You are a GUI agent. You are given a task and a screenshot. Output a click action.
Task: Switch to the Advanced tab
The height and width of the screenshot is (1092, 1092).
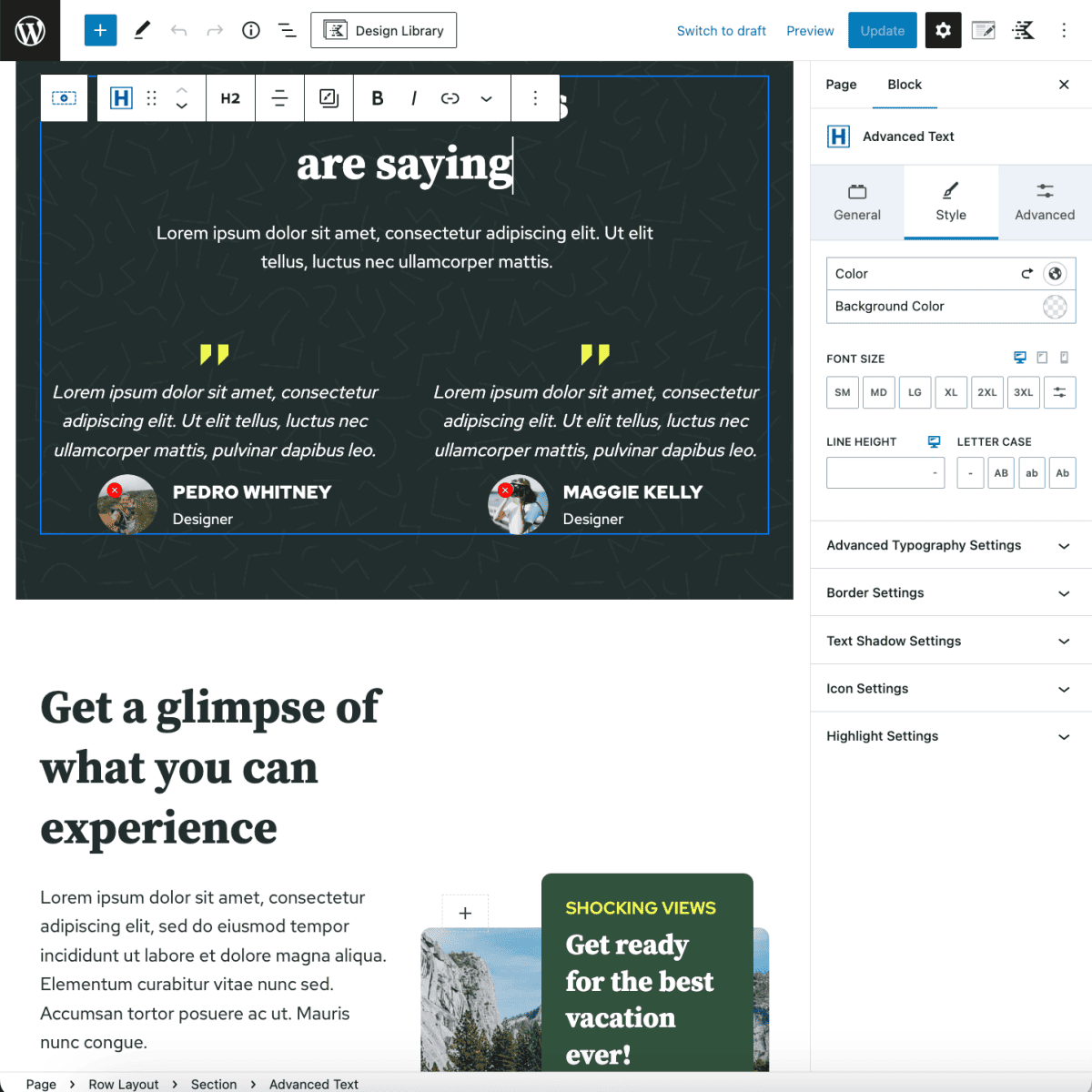tap(1044, 202)
